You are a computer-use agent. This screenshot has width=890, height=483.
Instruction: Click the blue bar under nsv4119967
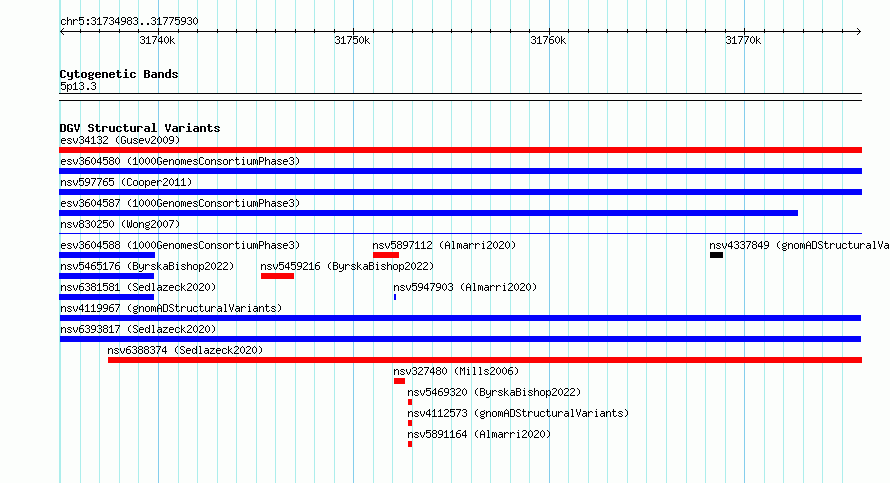click(x=460, y=318)
